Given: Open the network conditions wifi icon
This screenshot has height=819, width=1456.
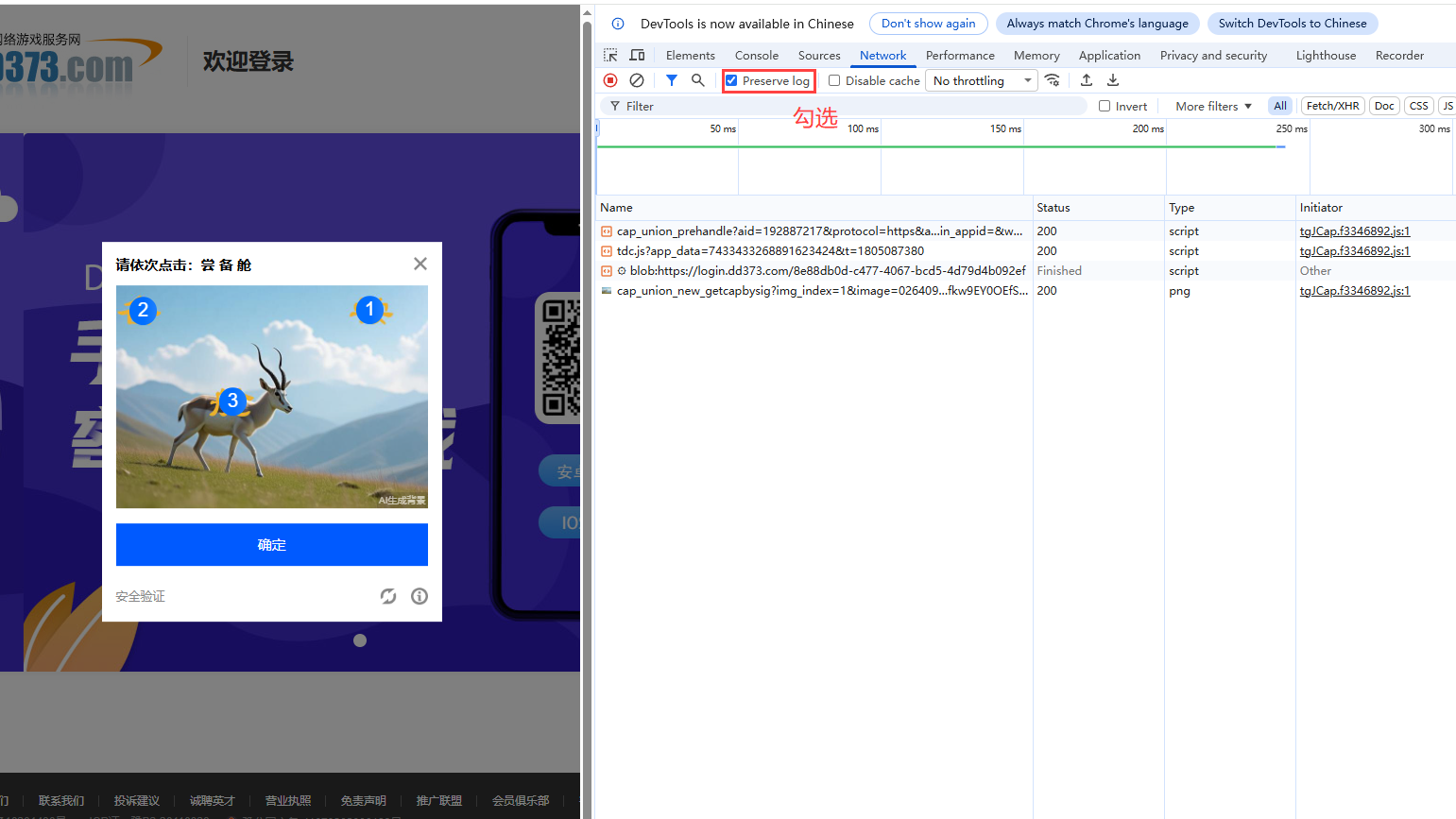Looking at the screenshot, I should [x=1052, y=80].
